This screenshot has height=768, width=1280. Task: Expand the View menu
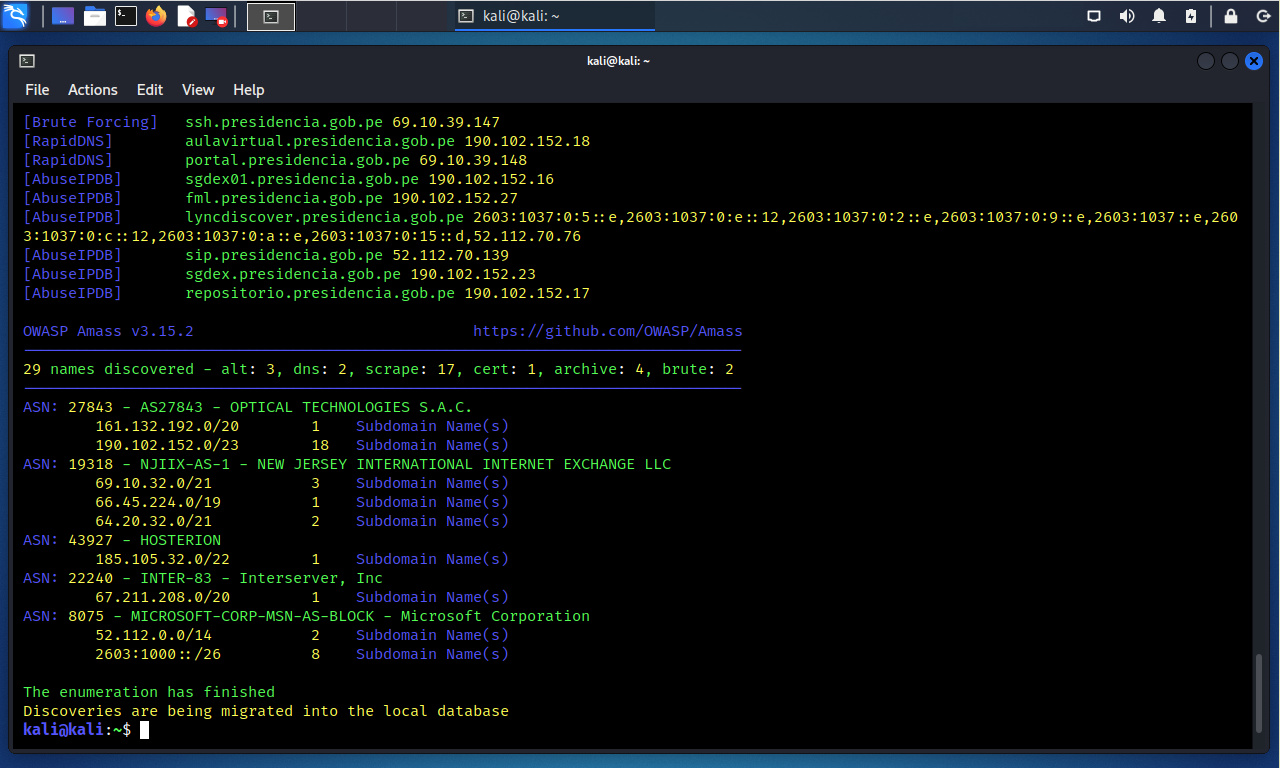point(198,90)
